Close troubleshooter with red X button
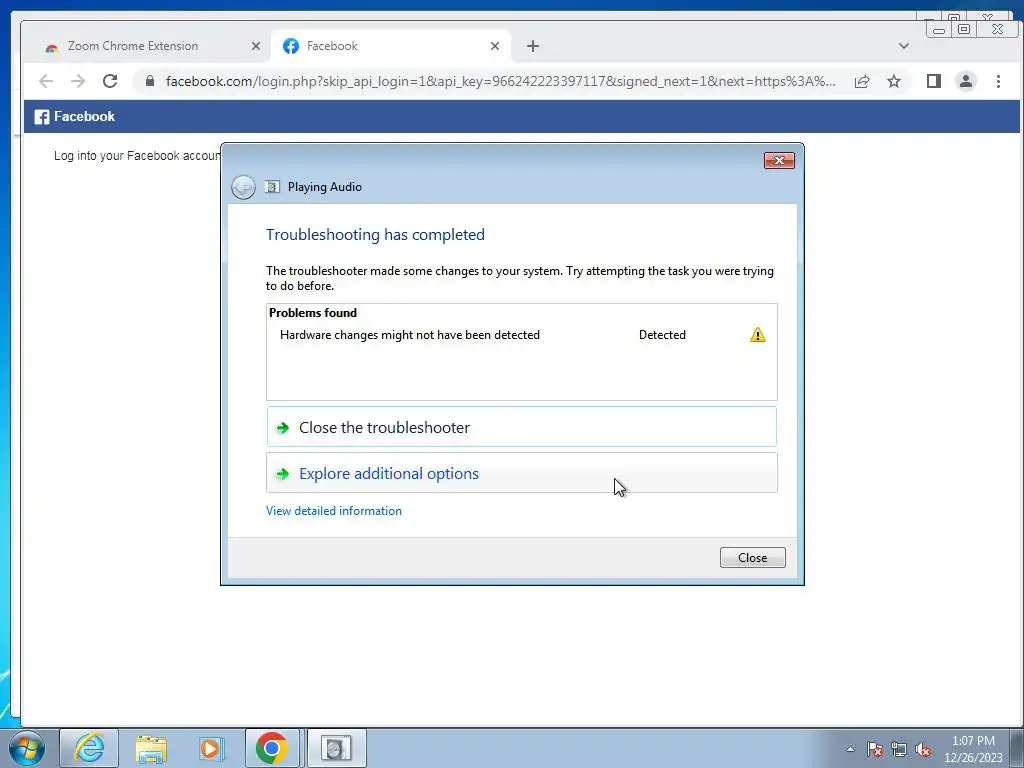Image resolution: width=1024 pixels, height=768 pixels. pos(779,161)
